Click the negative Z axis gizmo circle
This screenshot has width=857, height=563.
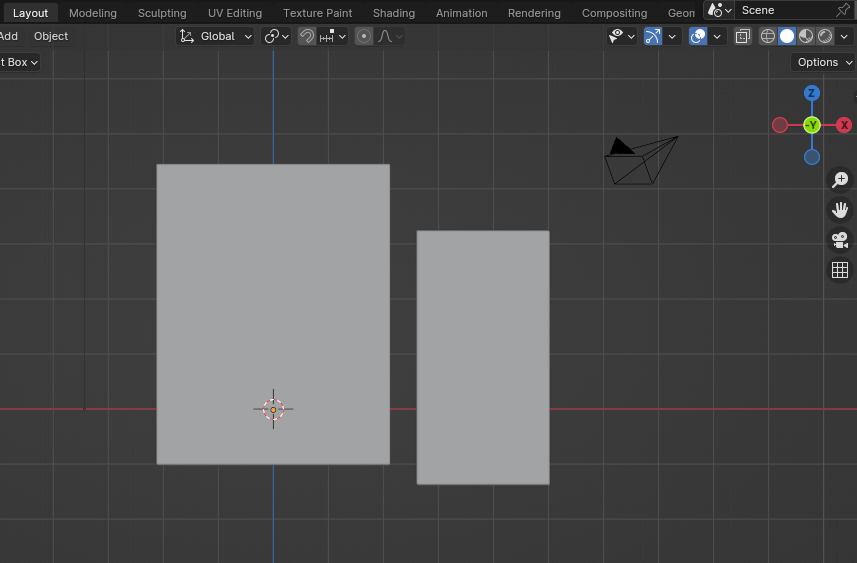[x=812, y=157]
